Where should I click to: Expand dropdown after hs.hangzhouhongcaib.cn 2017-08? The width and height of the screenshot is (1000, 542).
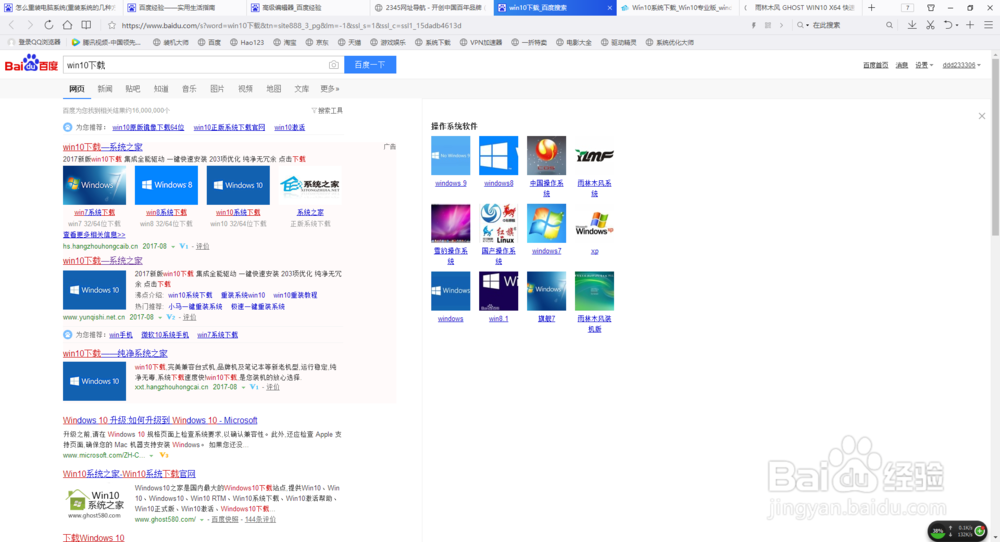click(173, 247)
